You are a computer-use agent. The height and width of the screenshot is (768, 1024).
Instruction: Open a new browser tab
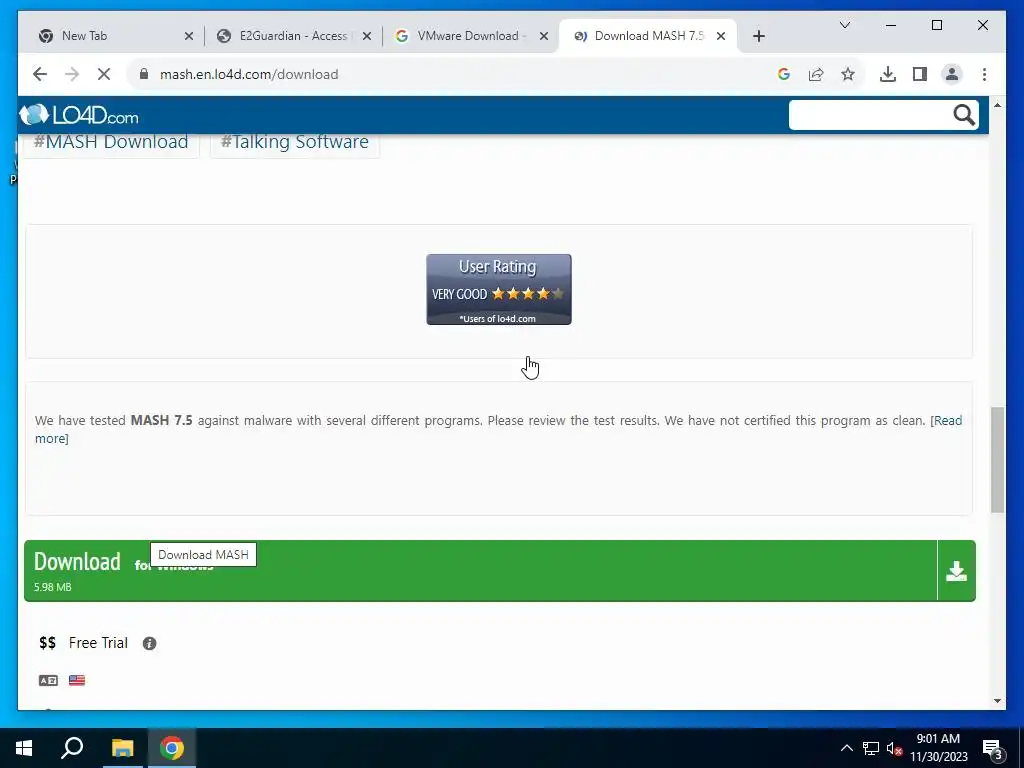(x=758, y=36)
